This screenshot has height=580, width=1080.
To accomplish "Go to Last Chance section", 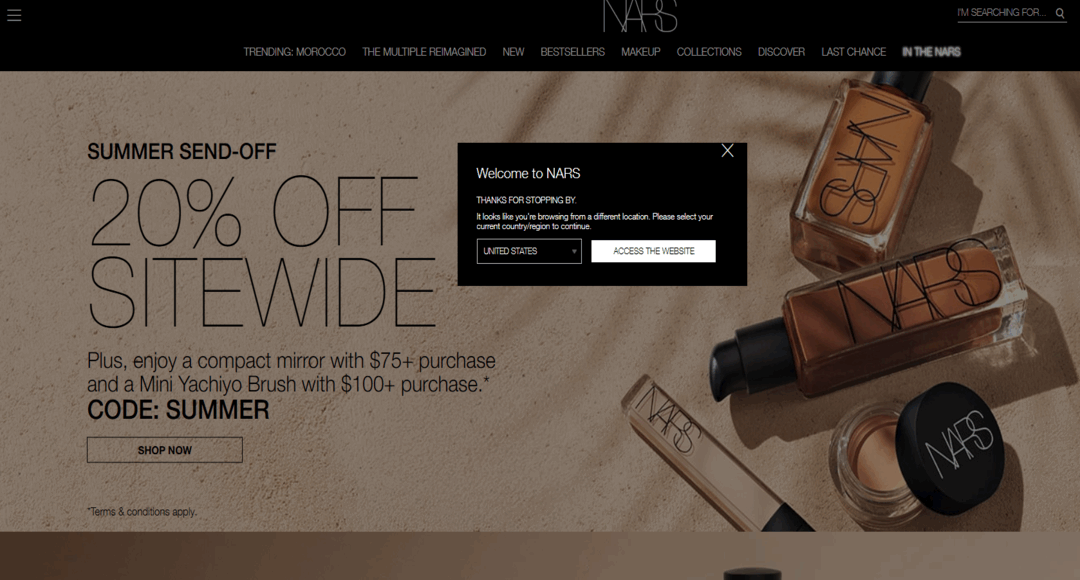I will pos(853,52).
